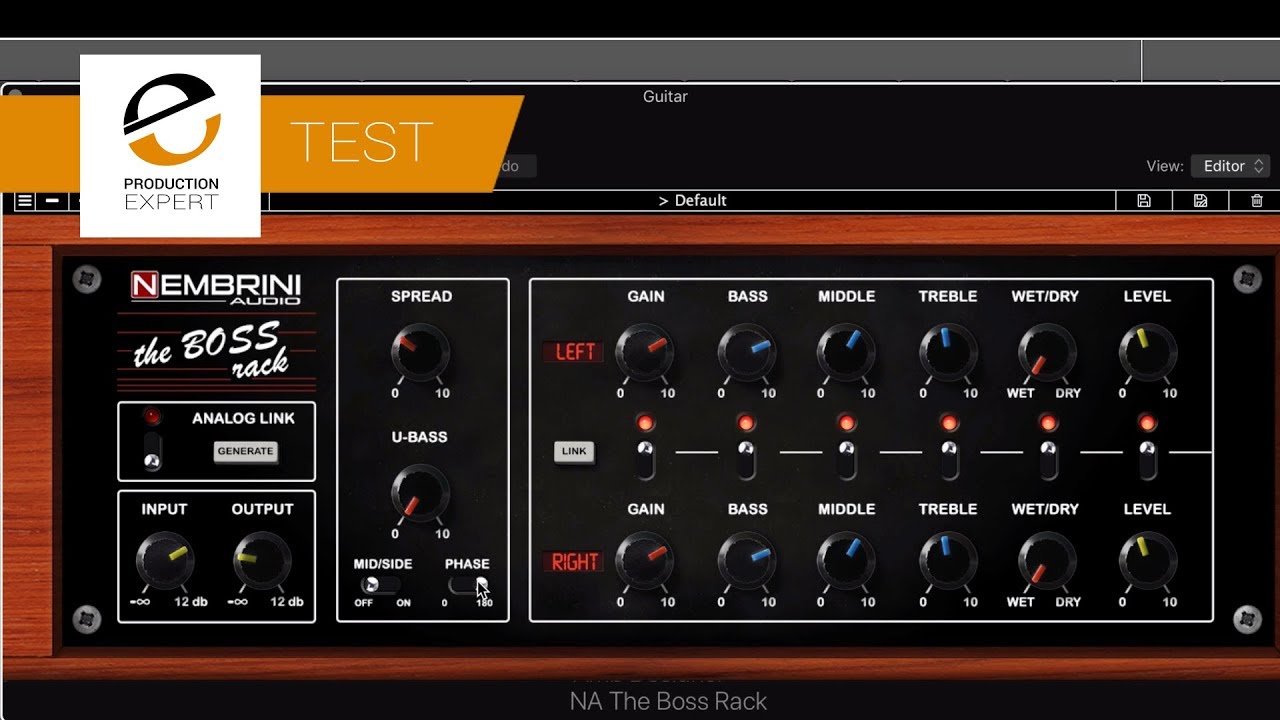Open the hamburger menu in preset bar
The height and width of the screenshot is (720, 1280).
[25, 201]
